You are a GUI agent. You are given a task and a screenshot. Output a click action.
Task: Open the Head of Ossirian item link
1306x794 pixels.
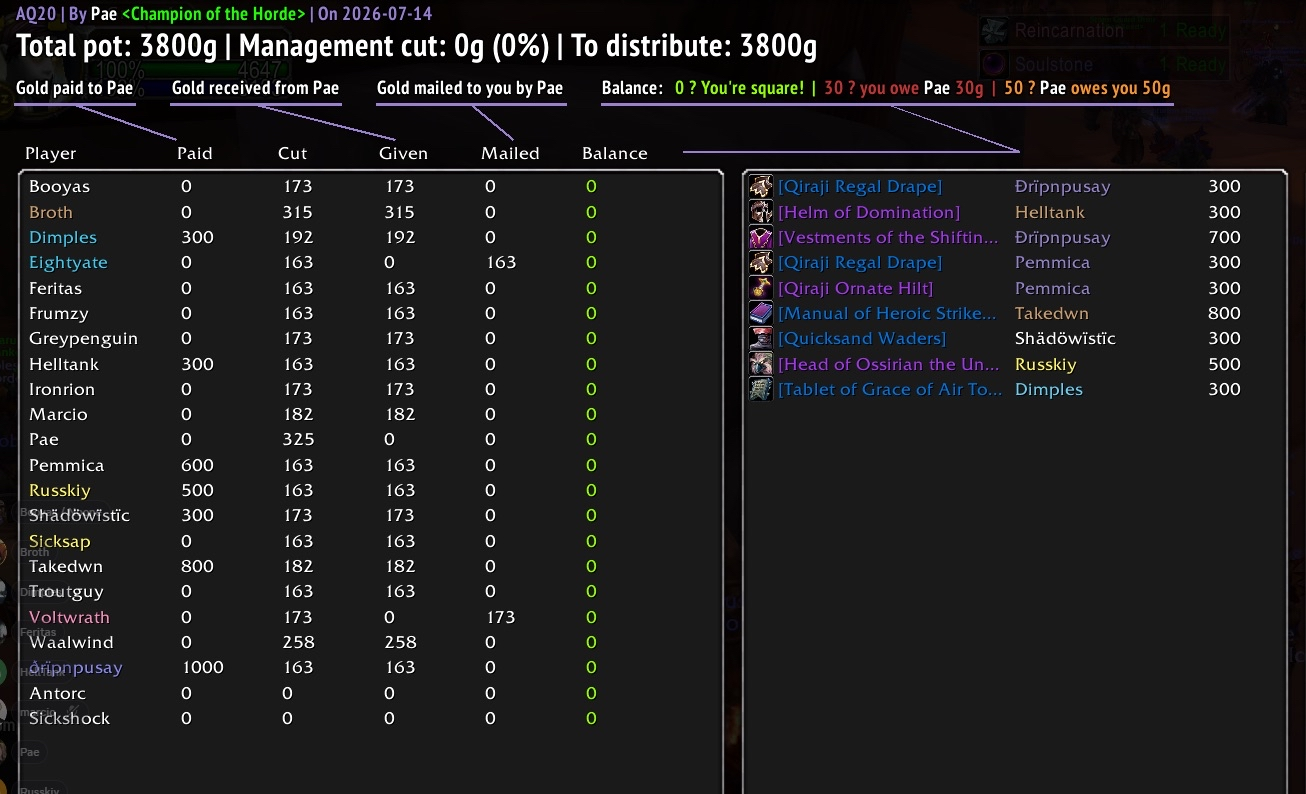point(889,364)
